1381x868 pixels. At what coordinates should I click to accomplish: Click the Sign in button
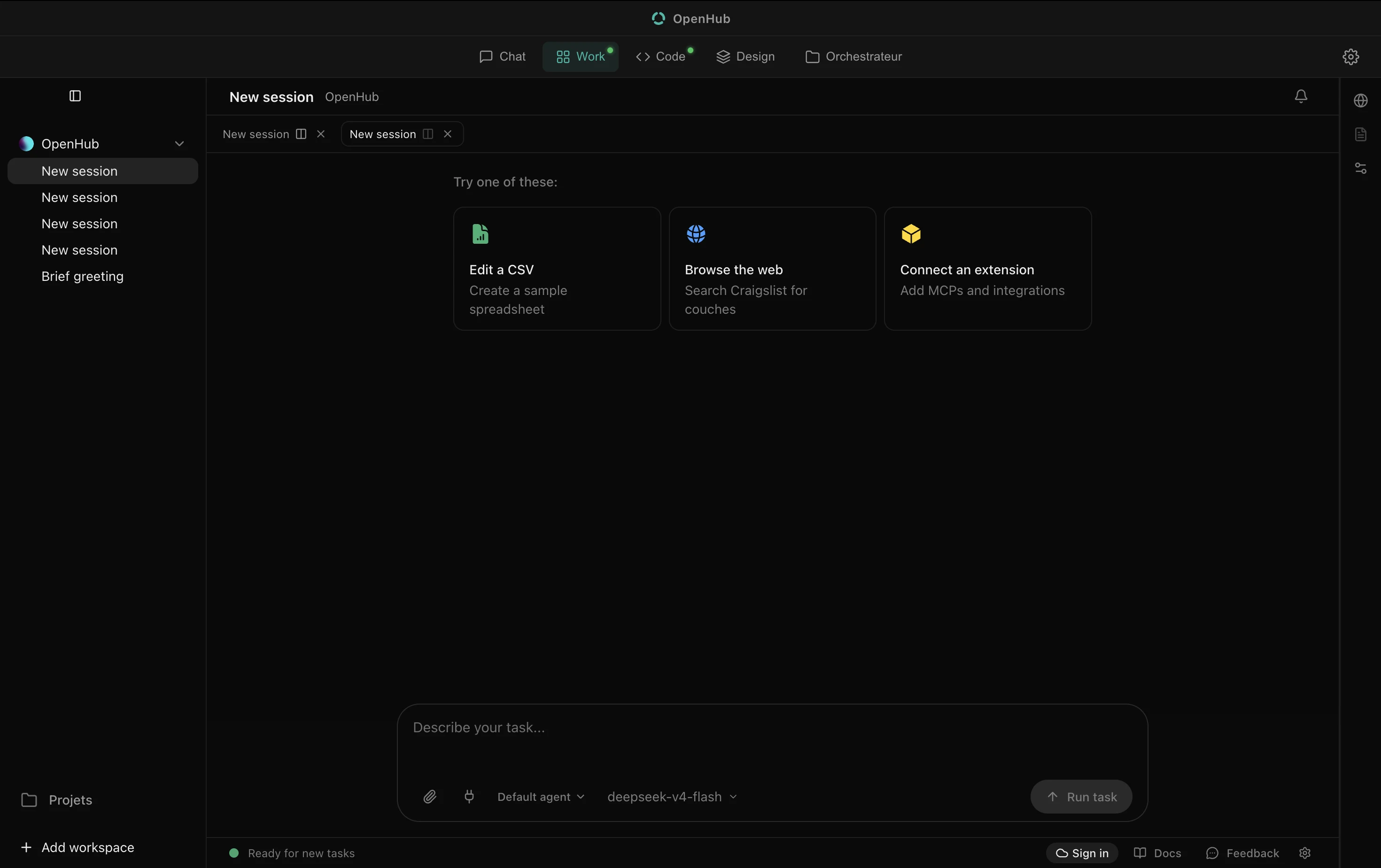pyautogui.click(x=1082, y=853)
